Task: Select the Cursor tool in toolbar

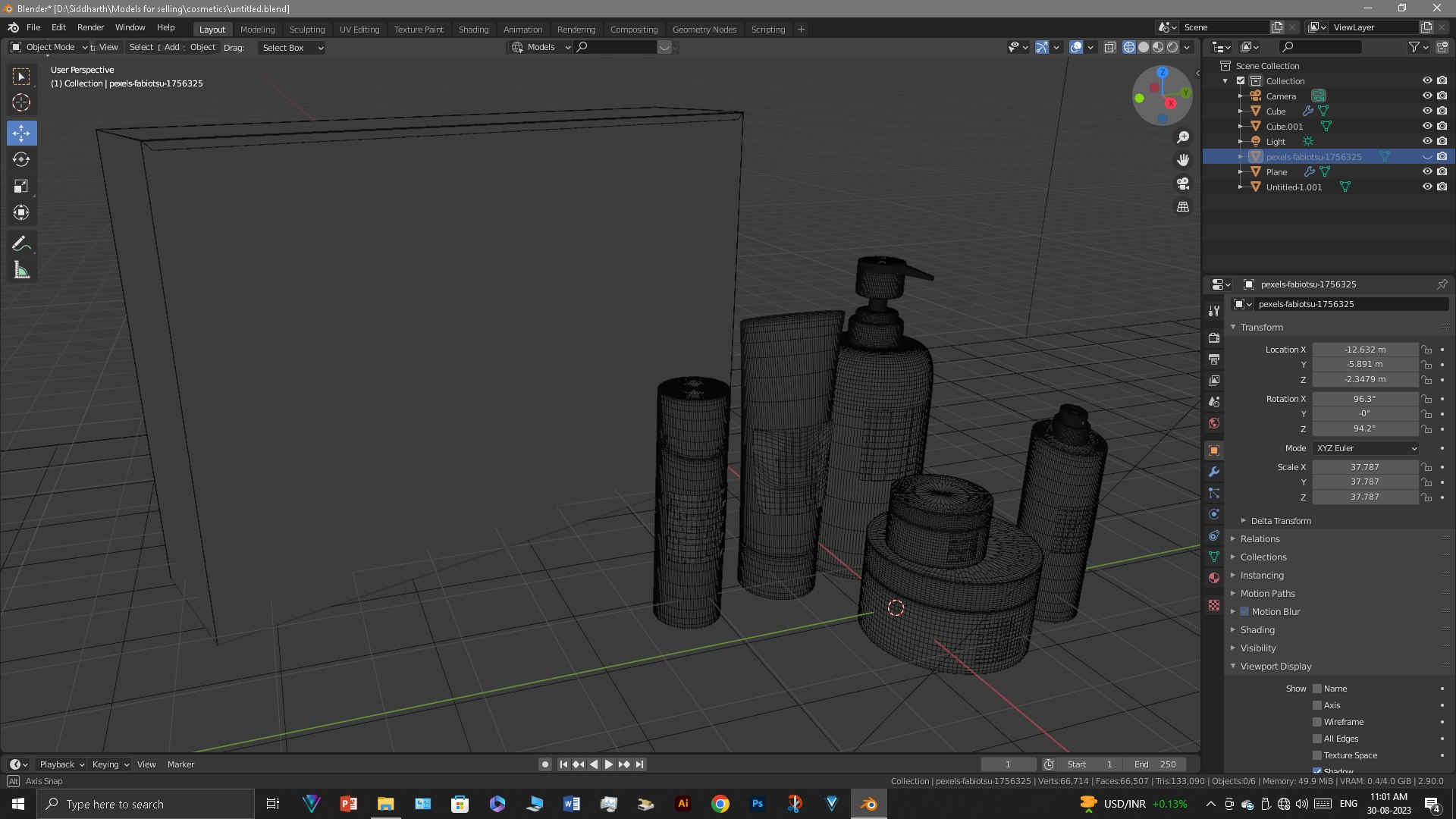Action: (21, 102)
